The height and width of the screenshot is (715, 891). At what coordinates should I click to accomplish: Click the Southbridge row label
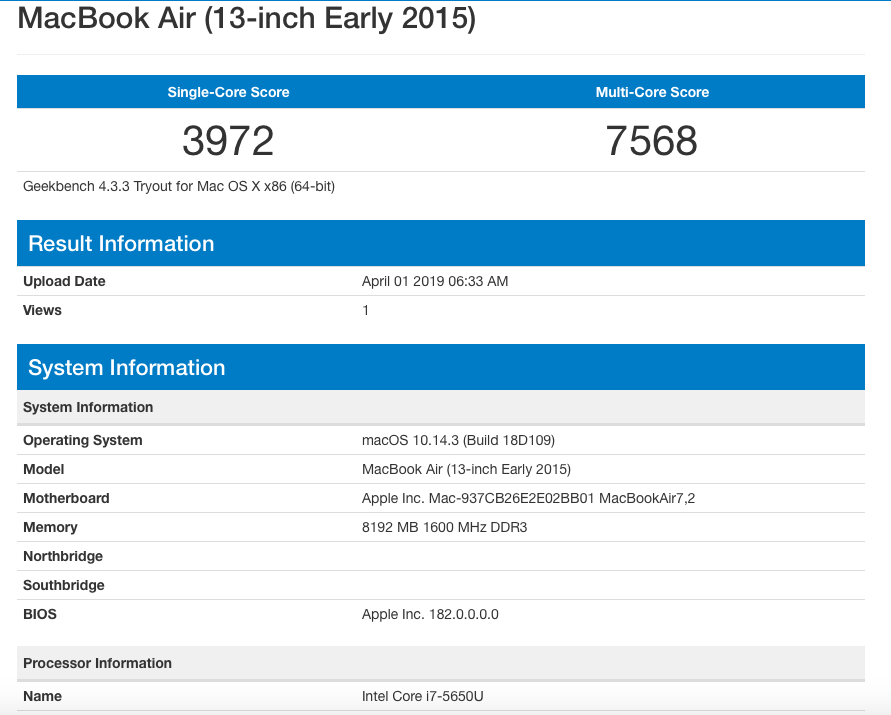(64, 585)
